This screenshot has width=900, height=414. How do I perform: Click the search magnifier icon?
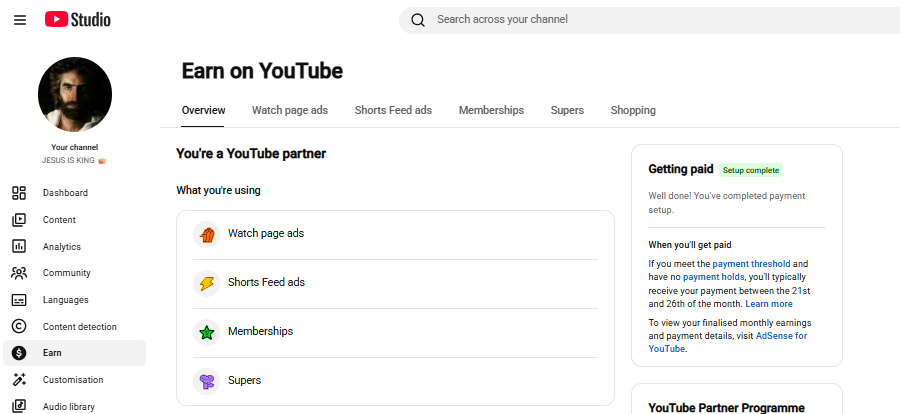[418, 20]
